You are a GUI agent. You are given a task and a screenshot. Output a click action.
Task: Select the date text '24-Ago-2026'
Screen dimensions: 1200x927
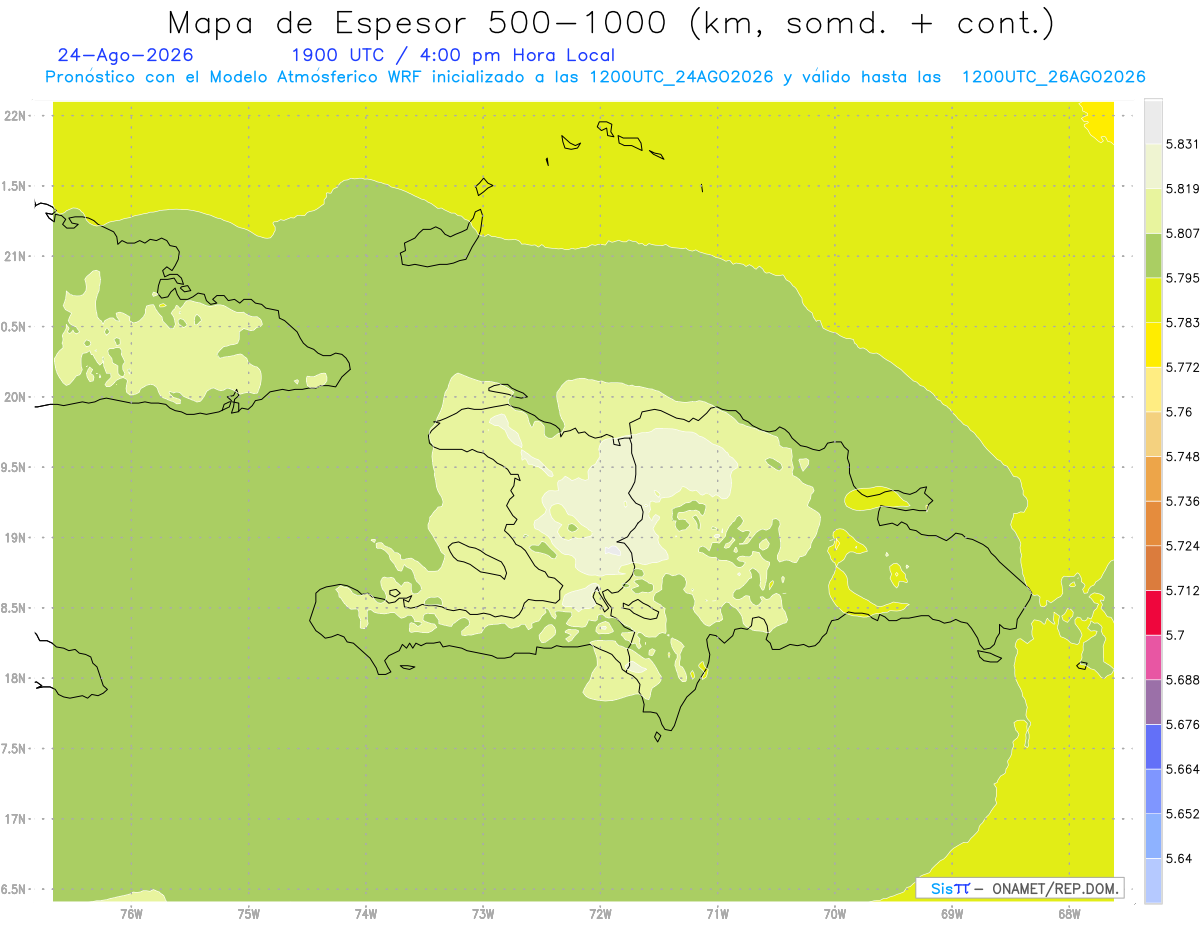point(125,55)
